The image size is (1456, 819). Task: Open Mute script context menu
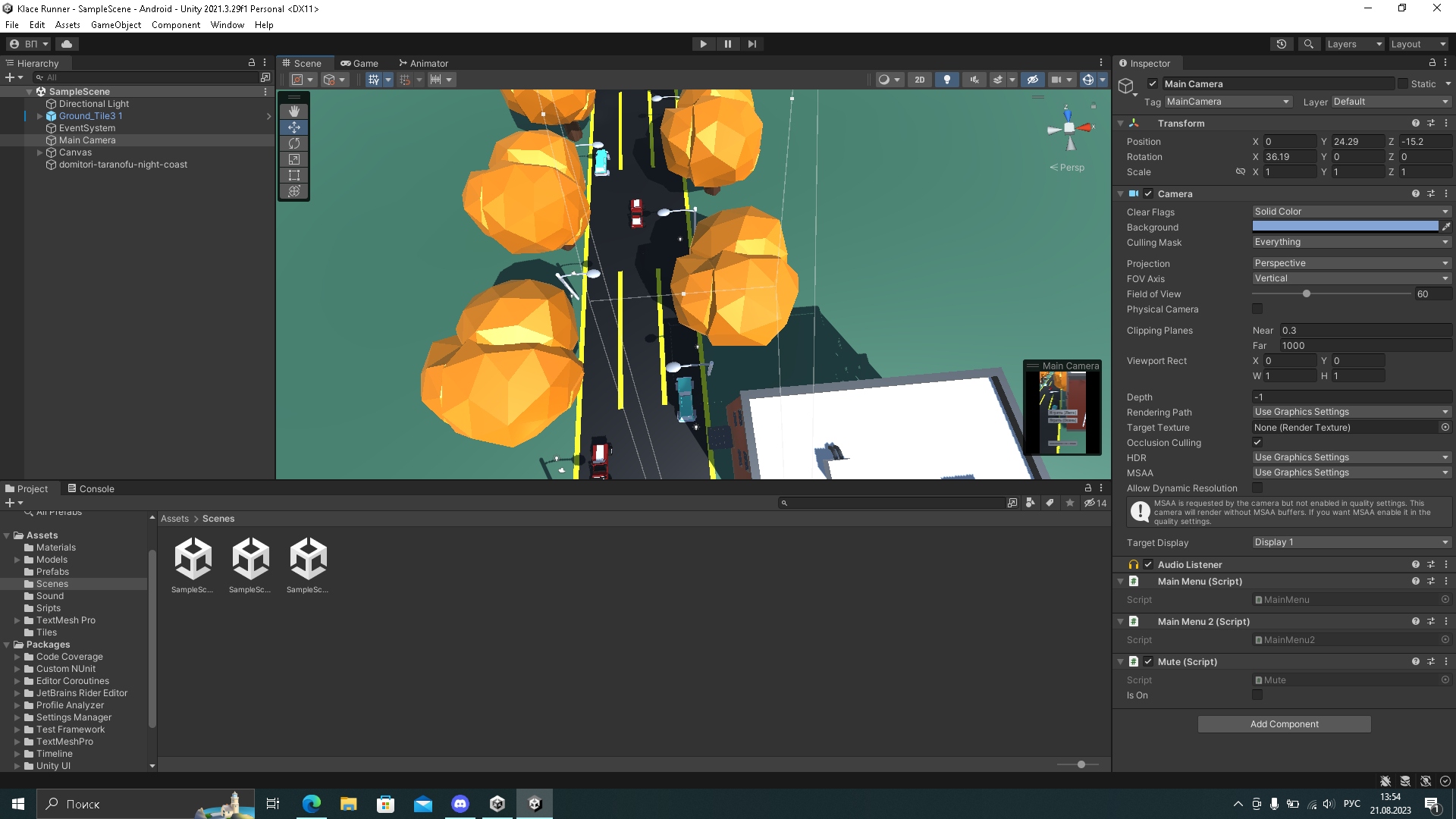tap(1446, 662)
